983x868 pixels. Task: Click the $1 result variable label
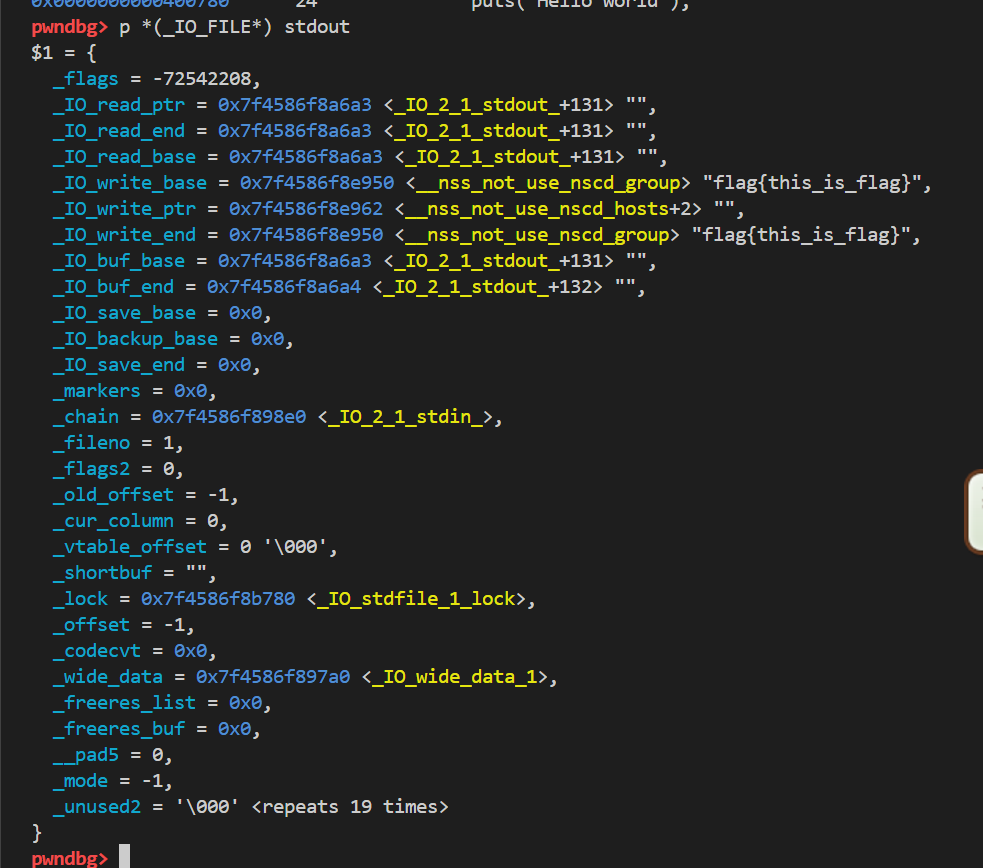42,53
